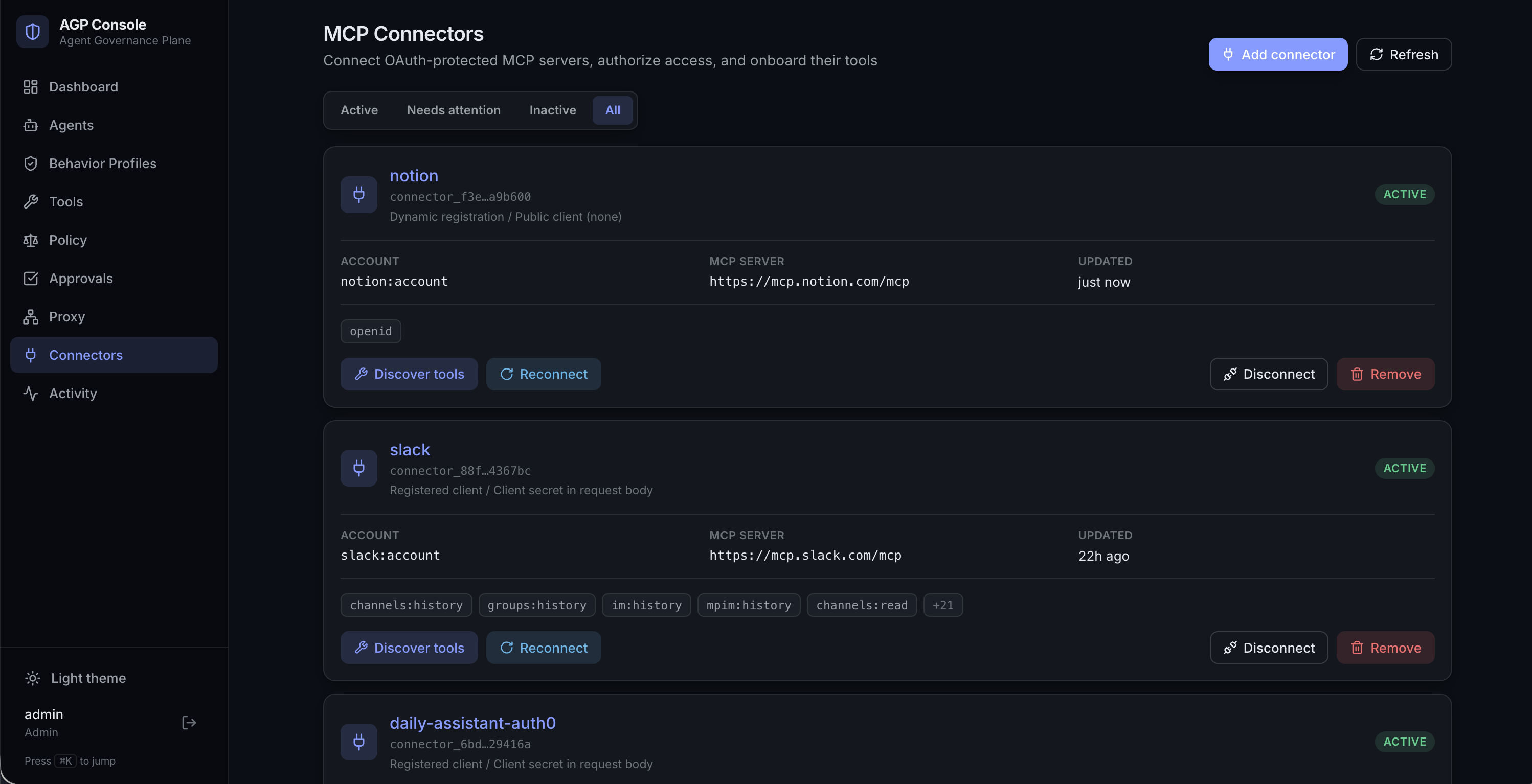The width and height of the screenshot is (1532, 784).
Task: Click the plug icon on the daily-assistant-auth0 card
Action: pyautogui.click(x=358, y=742)
